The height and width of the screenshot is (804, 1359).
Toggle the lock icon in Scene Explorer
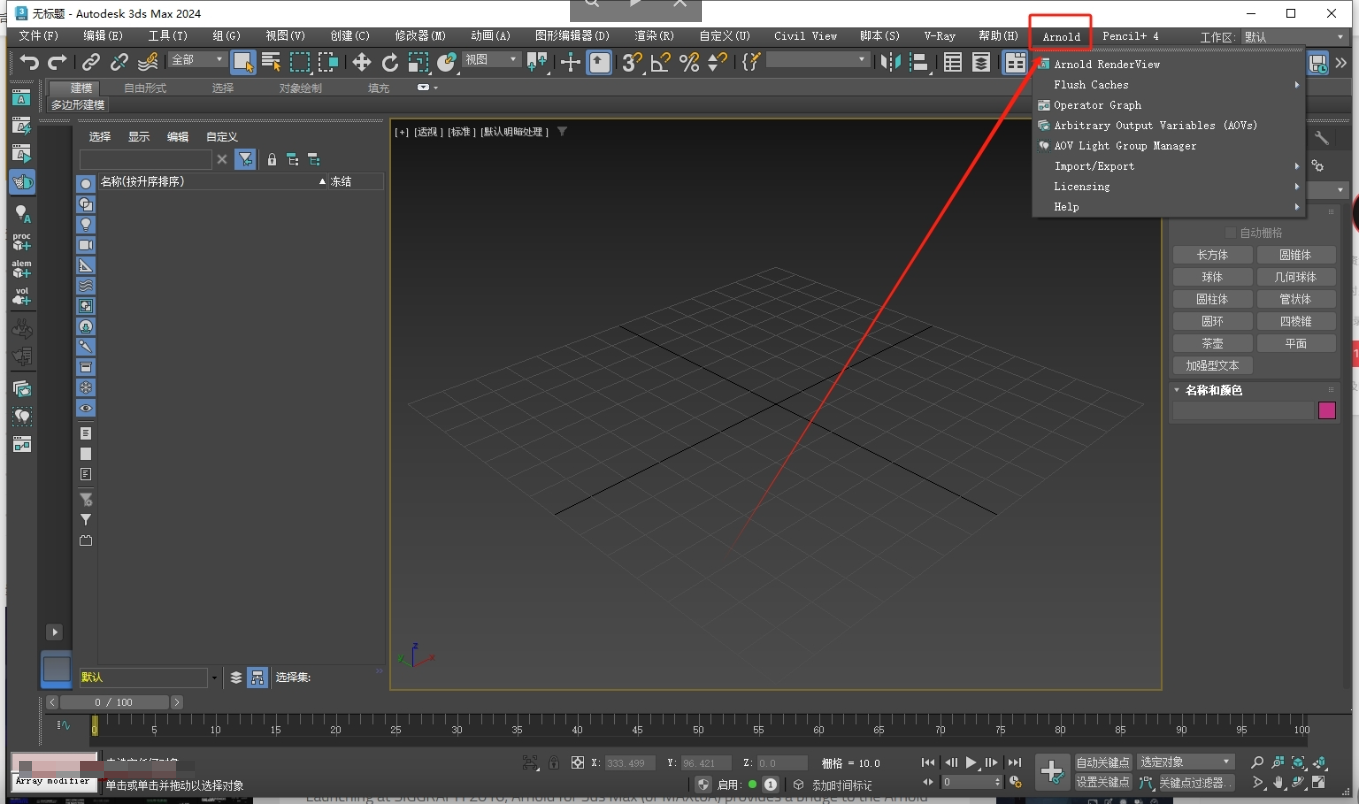click(x=271, y=160)
